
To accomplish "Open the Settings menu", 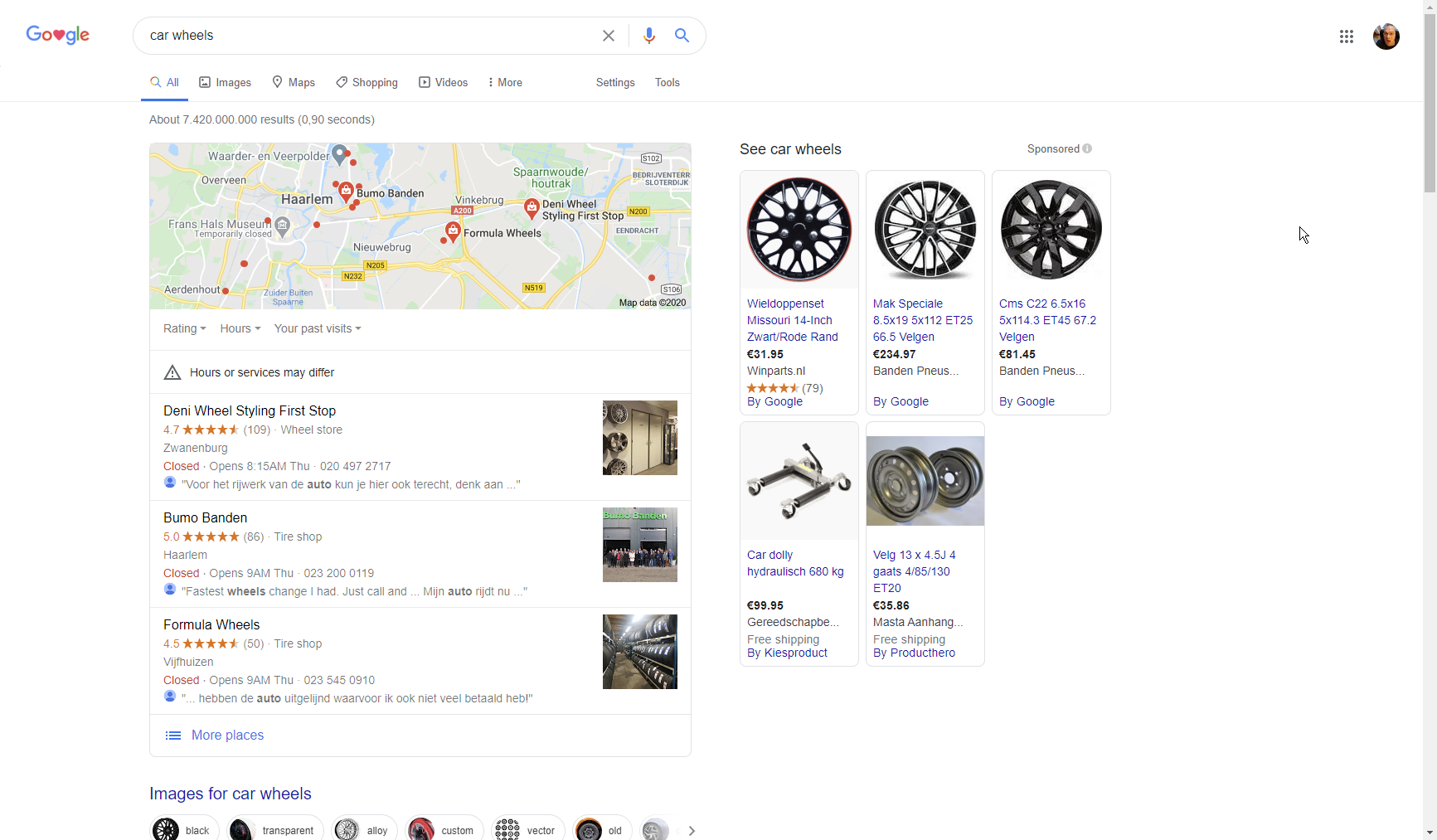I will pyautogui.click(x=615, y=83).
